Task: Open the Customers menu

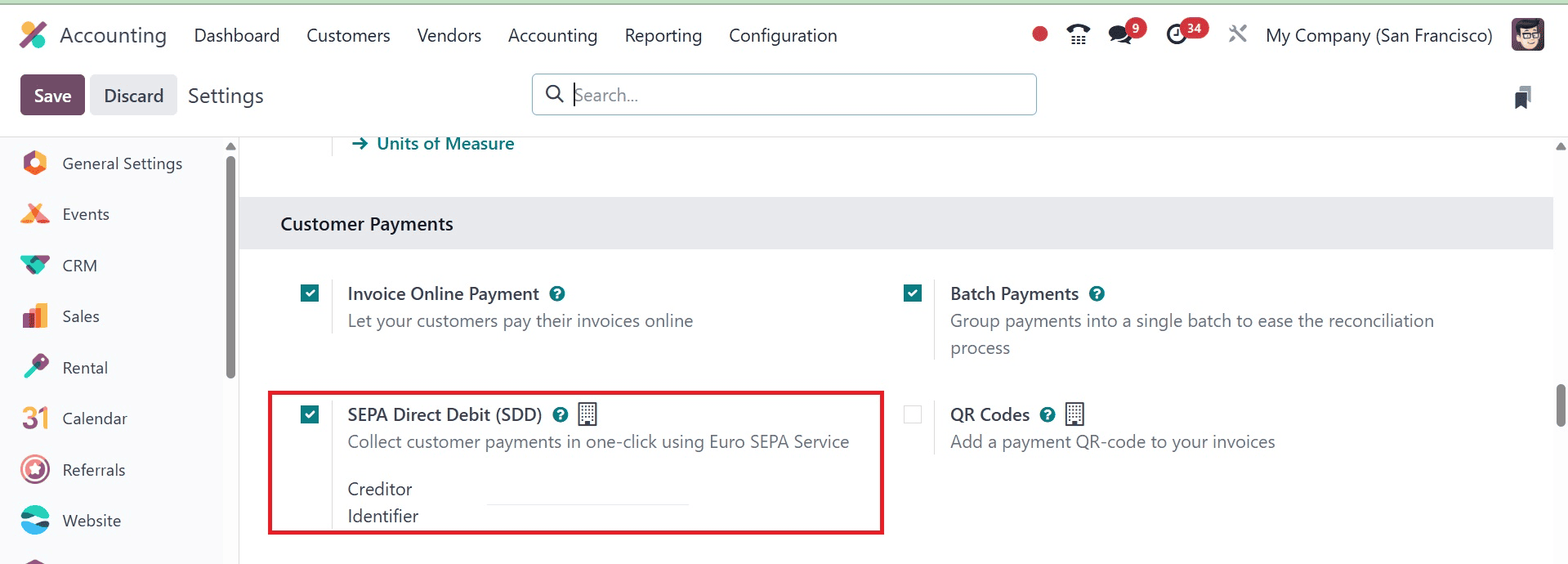Action: coord(348,35)
